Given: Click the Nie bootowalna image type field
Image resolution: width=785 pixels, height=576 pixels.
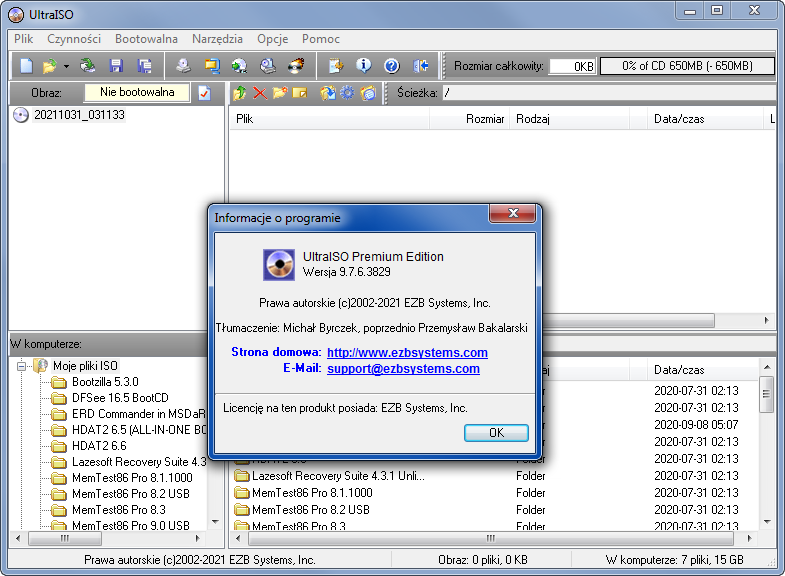Looking at the screenshot, I should pyautogui.click(x=137, y=92).
